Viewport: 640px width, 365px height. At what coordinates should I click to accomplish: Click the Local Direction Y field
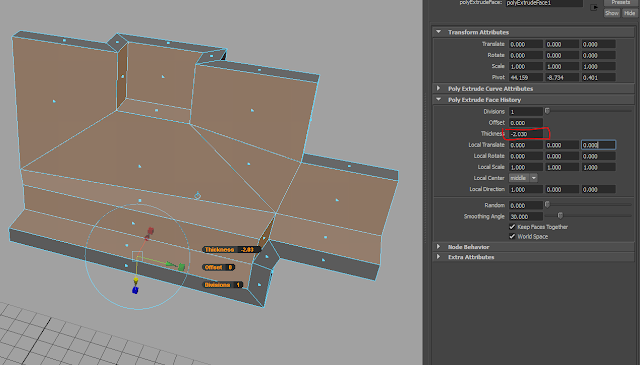[562, 189]
